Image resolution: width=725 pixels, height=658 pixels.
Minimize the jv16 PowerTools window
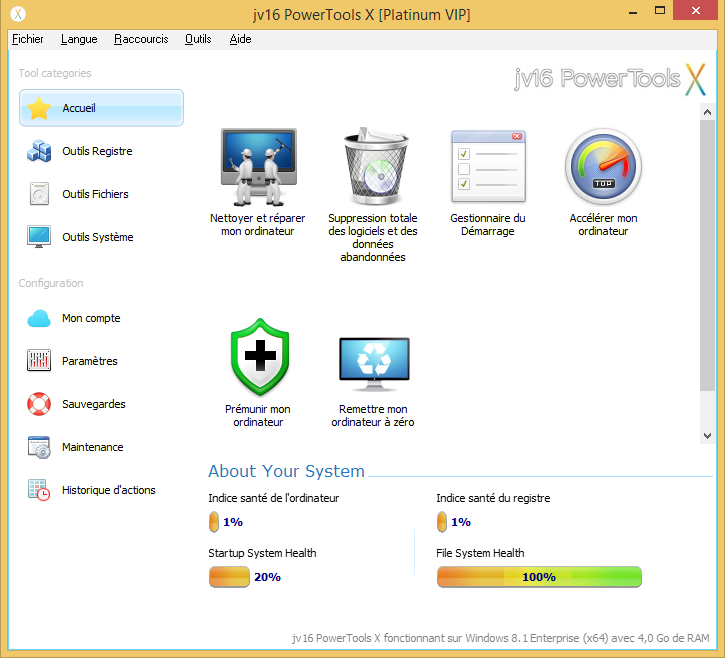coord(633,12)
